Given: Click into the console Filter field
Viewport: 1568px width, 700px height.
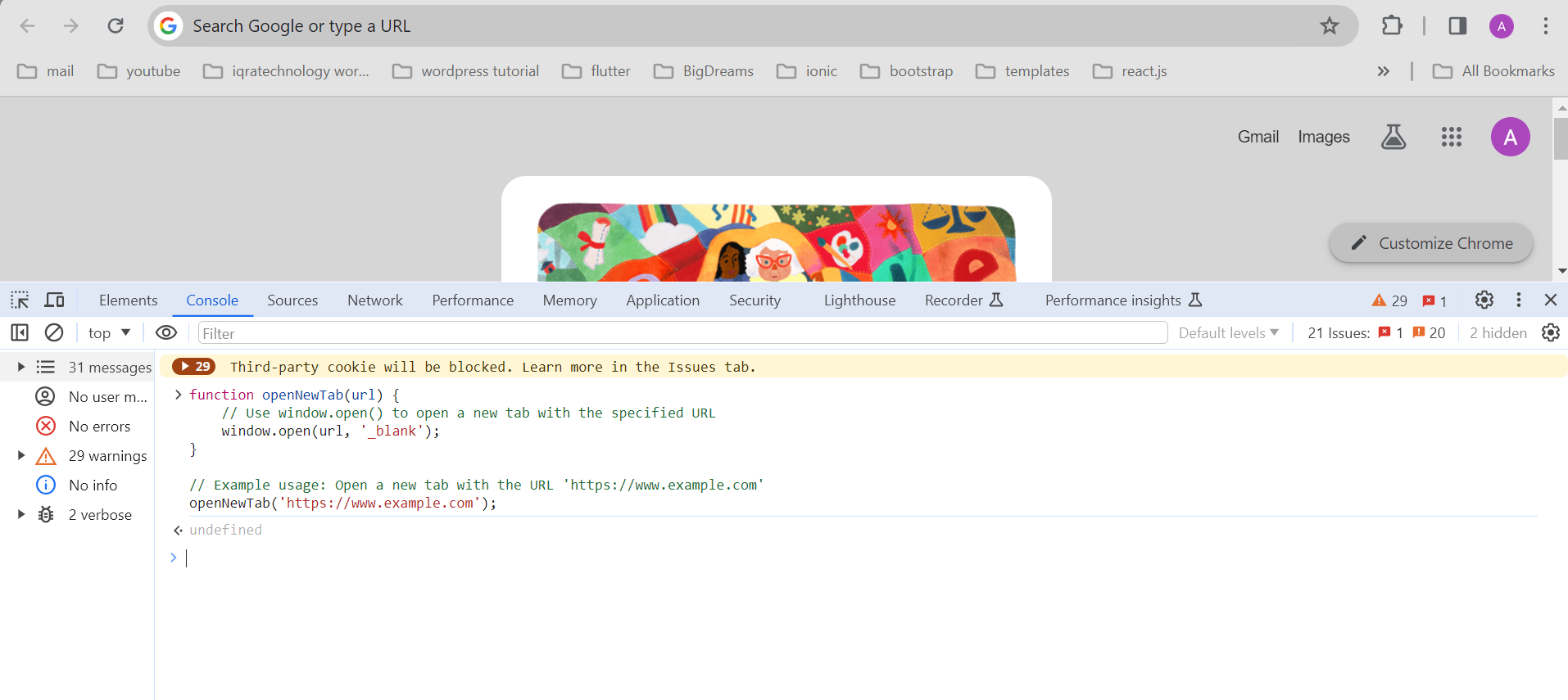Looking at the screenshot, I should pos(682,333).
